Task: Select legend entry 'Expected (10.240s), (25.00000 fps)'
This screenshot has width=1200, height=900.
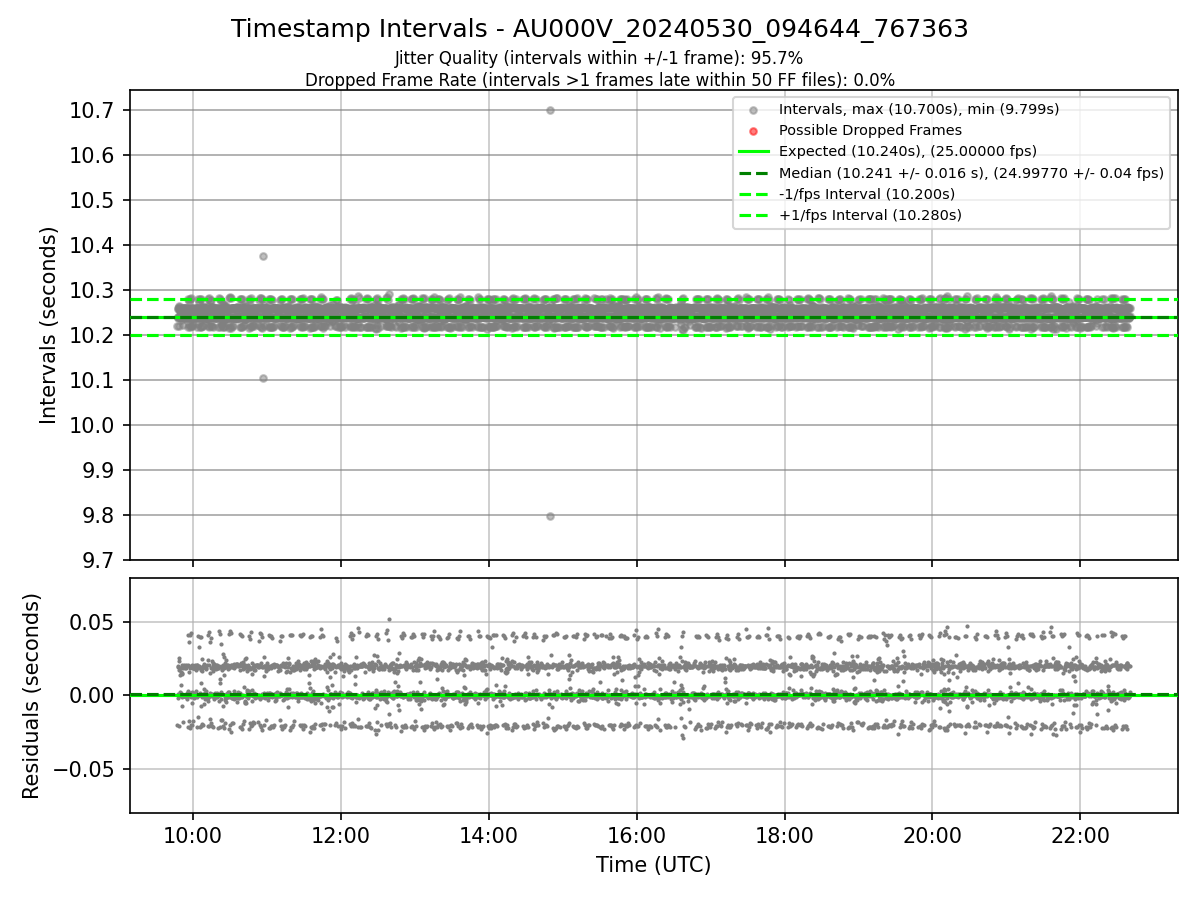Action: (x=908, y=151)
